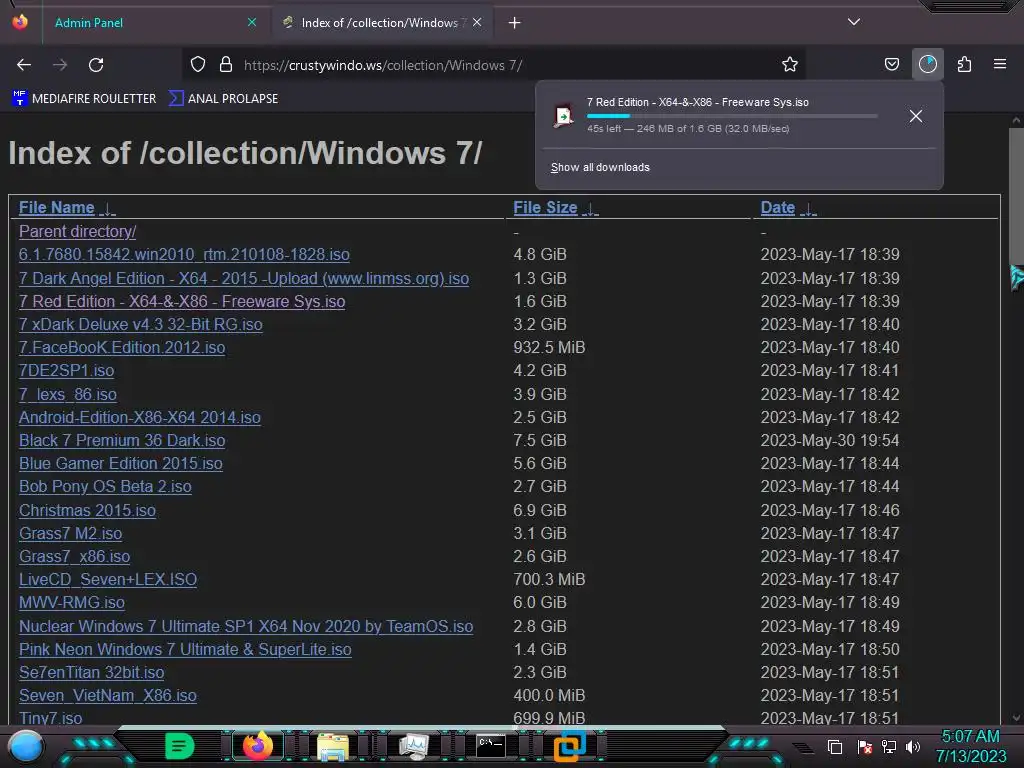Download Blue Gamer Edition 2015.iso

click(x=121, y=463)
